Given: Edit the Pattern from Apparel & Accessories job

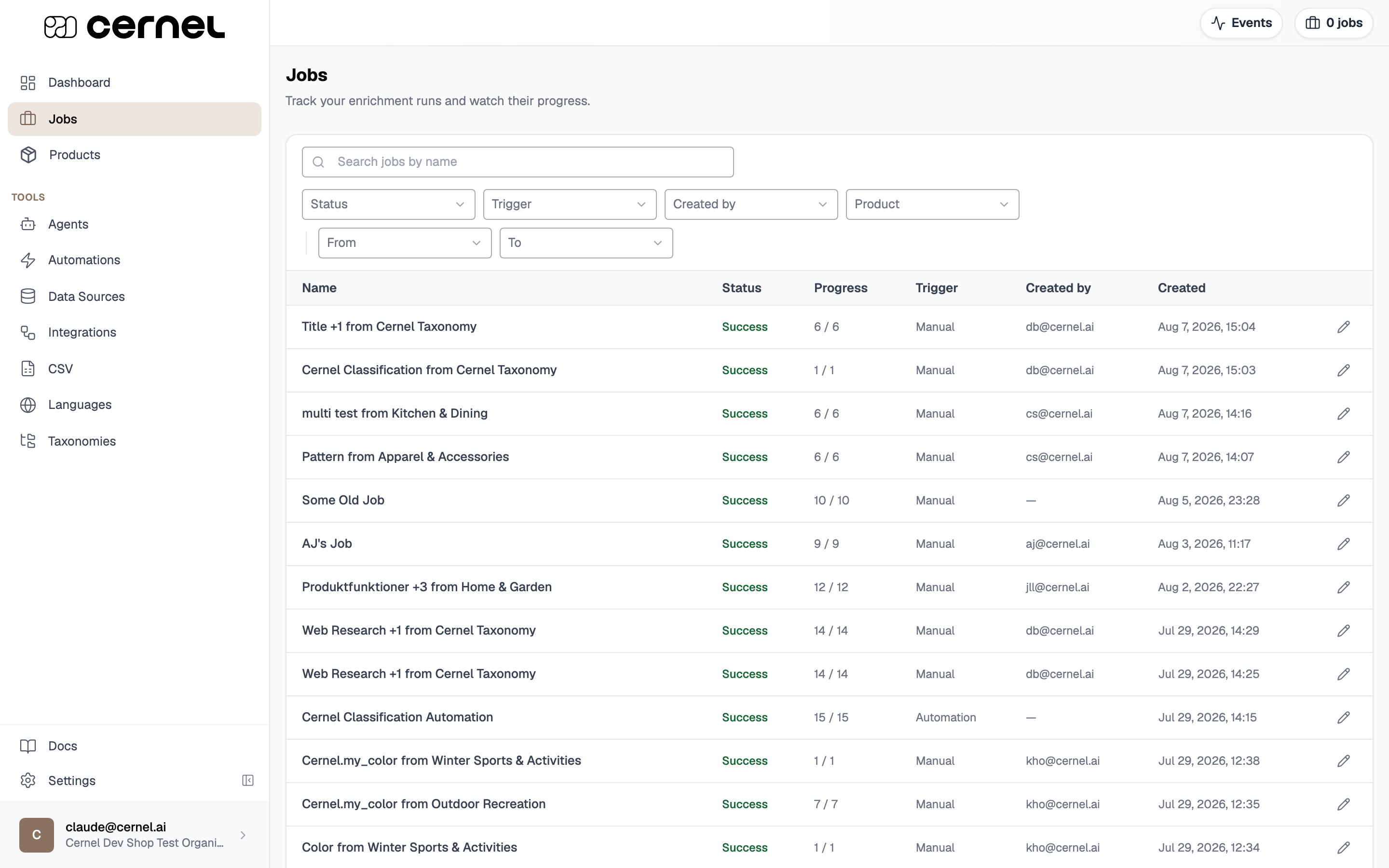Looking at the screenshot, I should [x=1344, y=457].
